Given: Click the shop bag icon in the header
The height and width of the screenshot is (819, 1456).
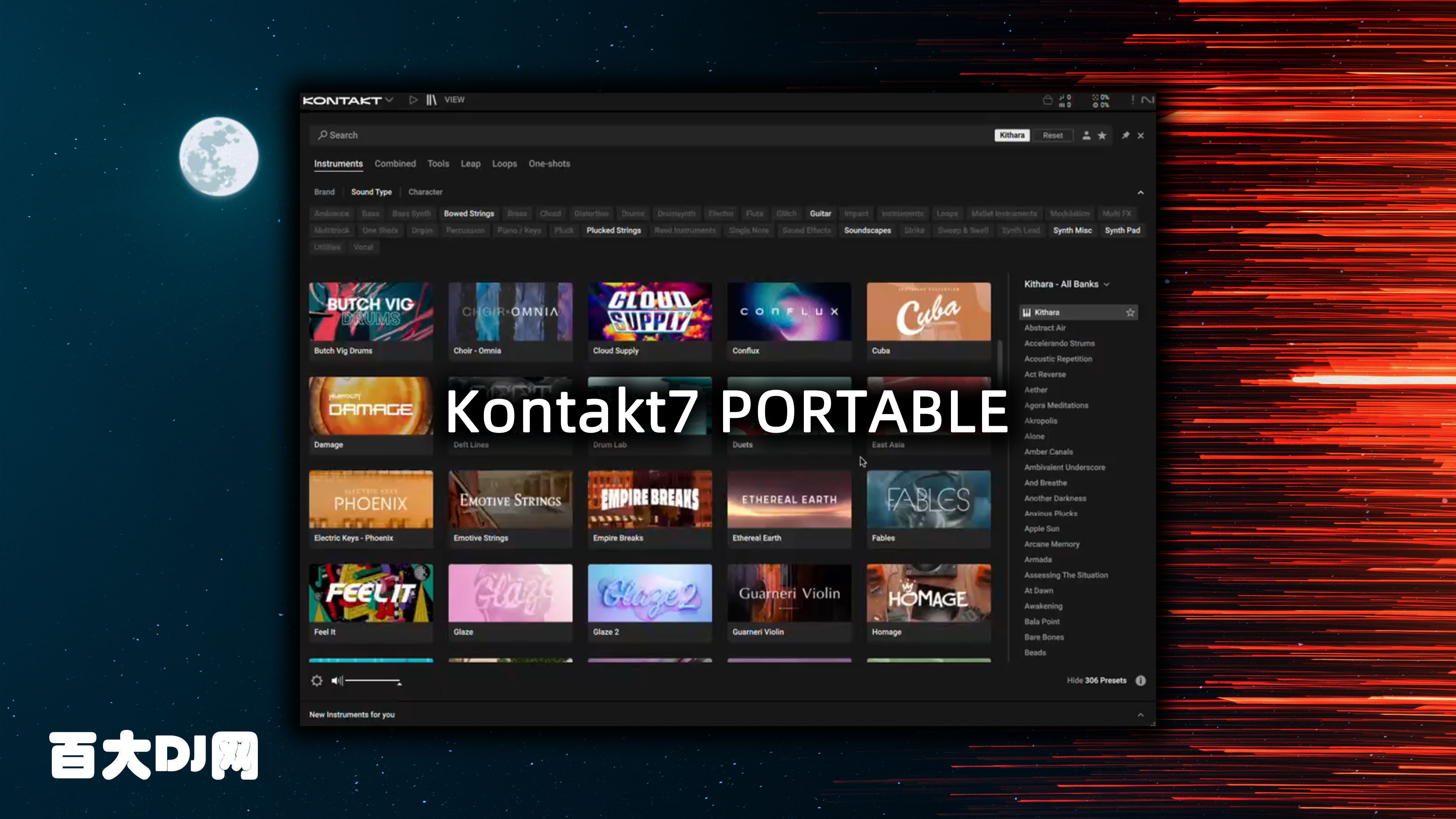Looking at the screenshot, I should coord(1047,100).
